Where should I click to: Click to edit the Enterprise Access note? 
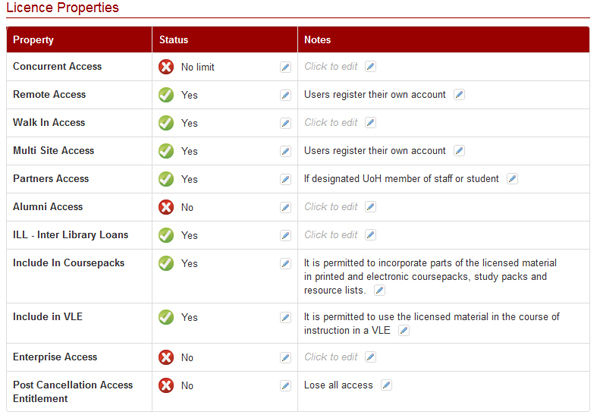pyautogui.click(x=330, y=357)
